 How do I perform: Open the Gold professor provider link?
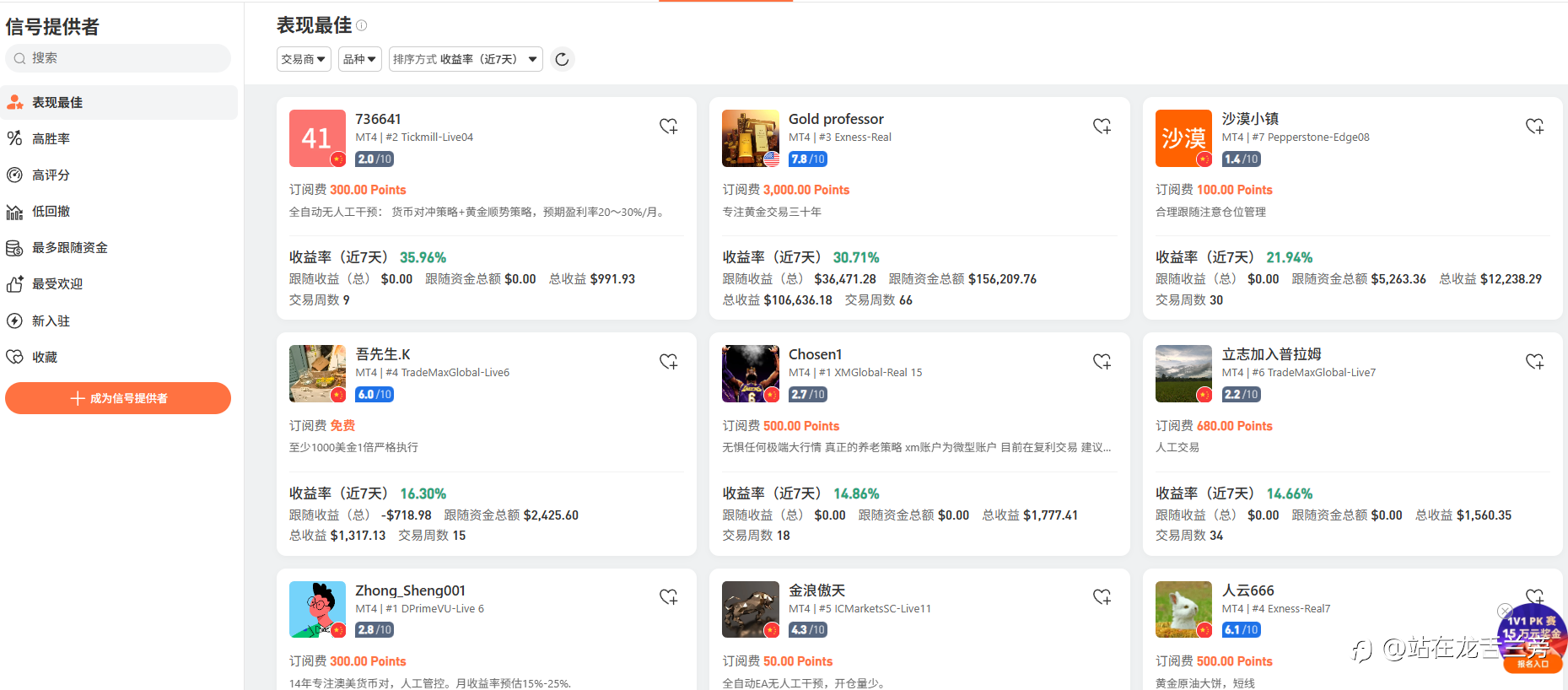coord(836,119)
